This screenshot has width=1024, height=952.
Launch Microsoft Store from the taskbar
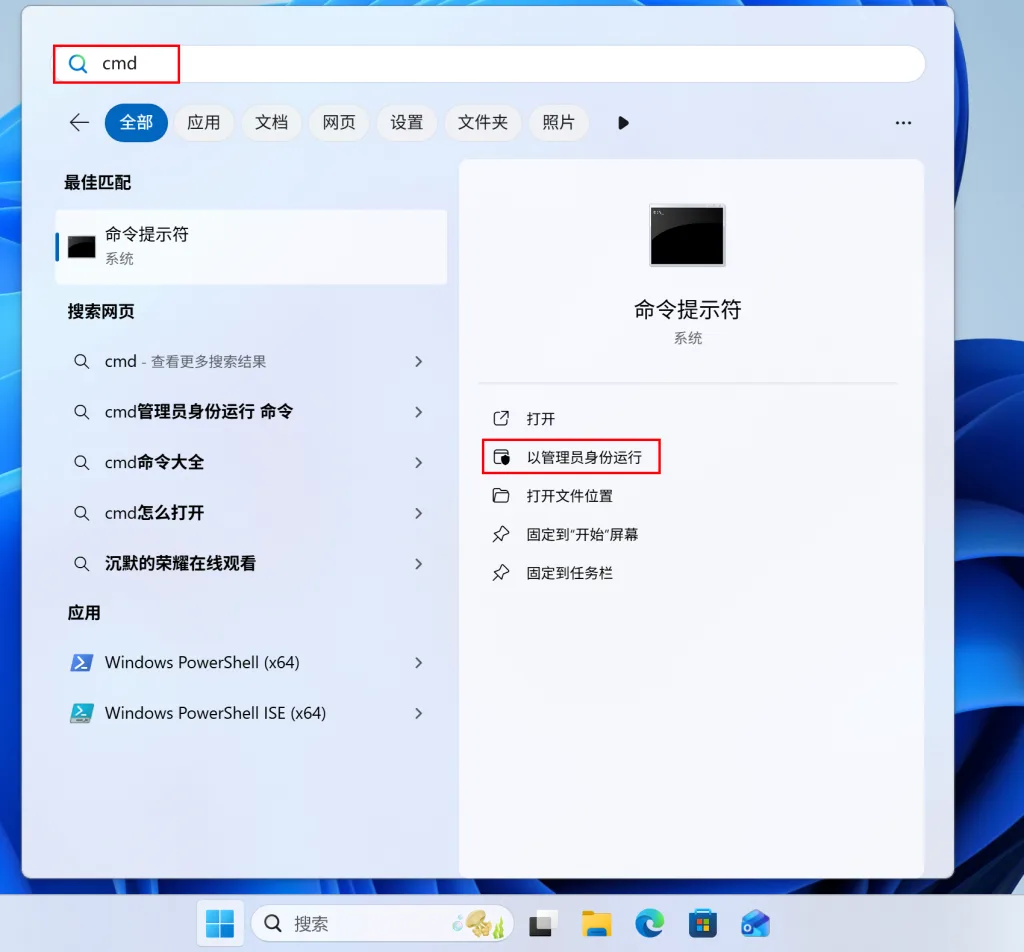point(703,923)
